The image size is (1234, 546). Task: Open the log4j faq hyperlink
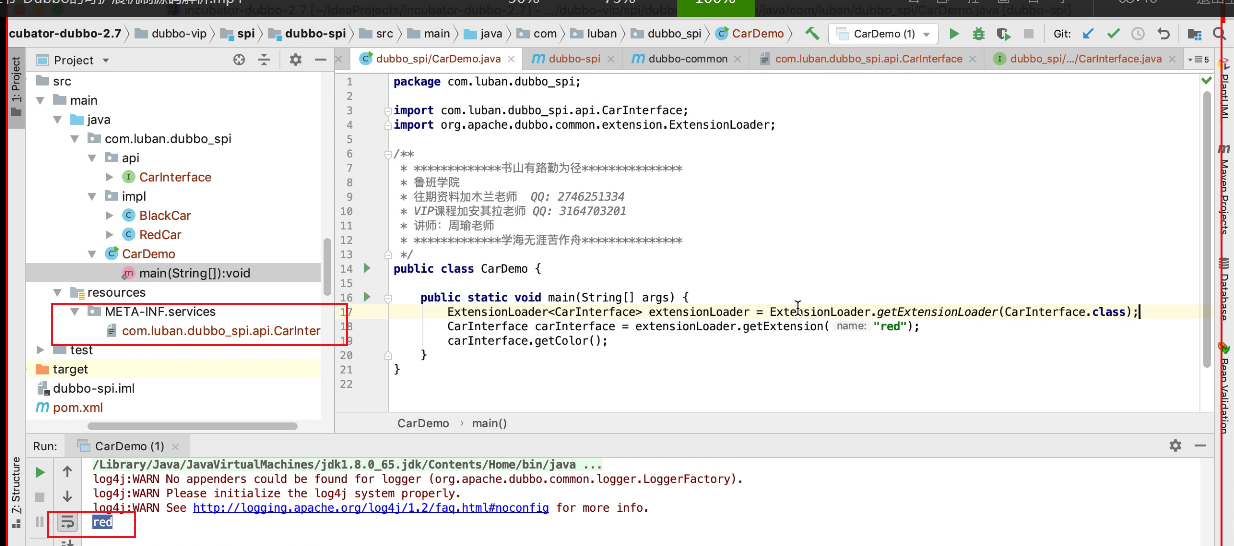pyautogui.click(x=371, y=508)
